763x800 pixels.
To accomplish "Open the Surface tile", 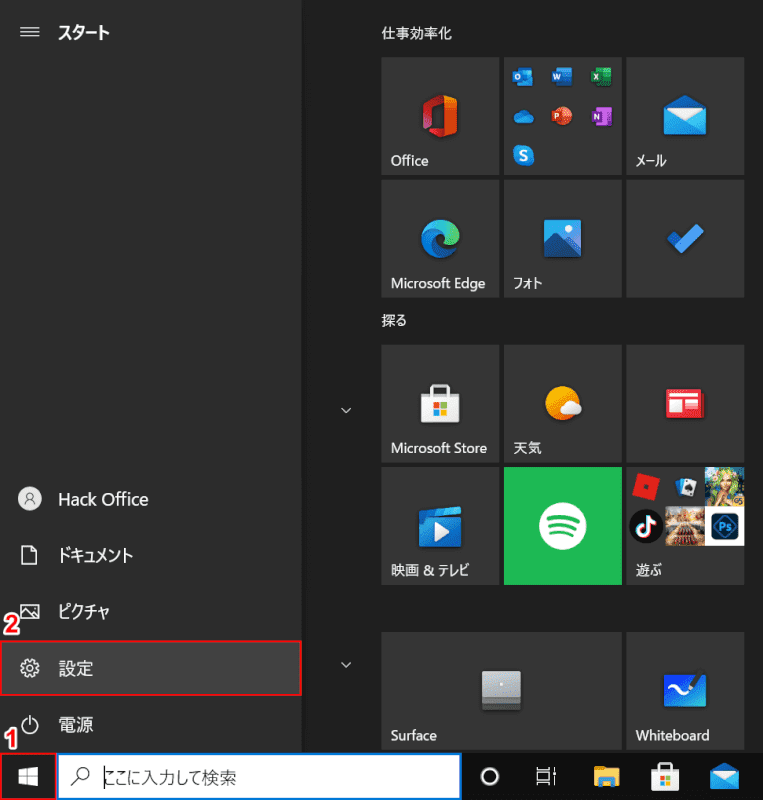I will pyautogui.click(x=501, y=691).
